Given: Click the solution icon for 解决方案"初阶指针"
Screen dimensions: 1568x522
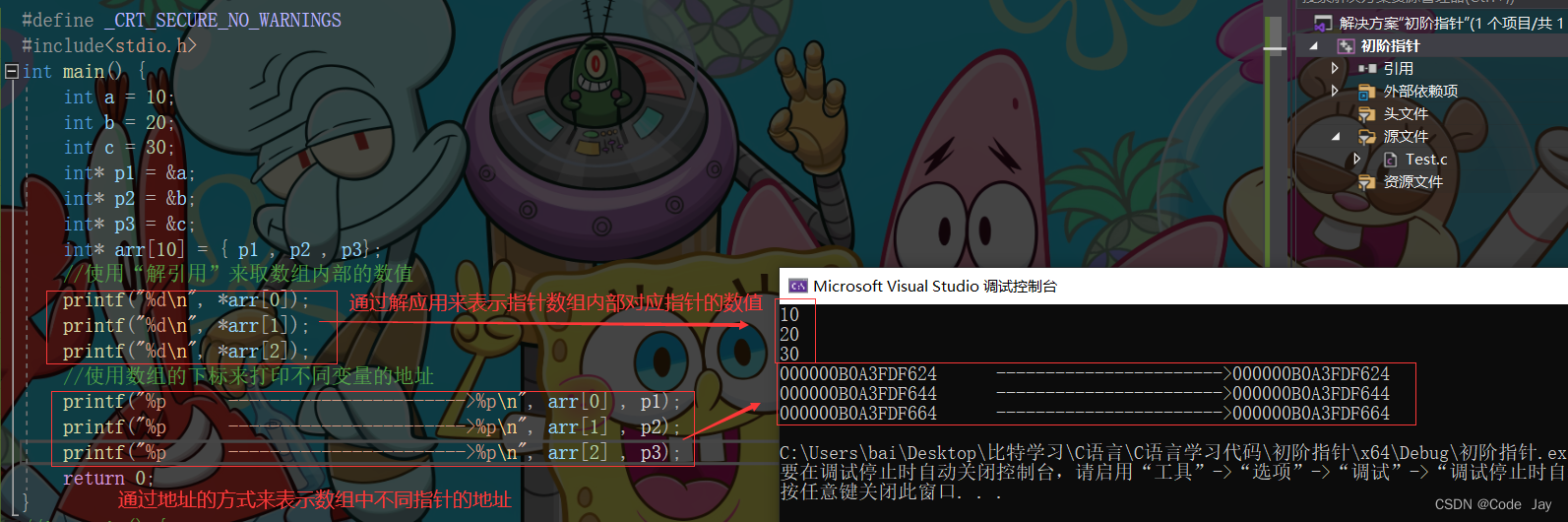Looking at the screenshot, I should click(x=1323, y=23).
